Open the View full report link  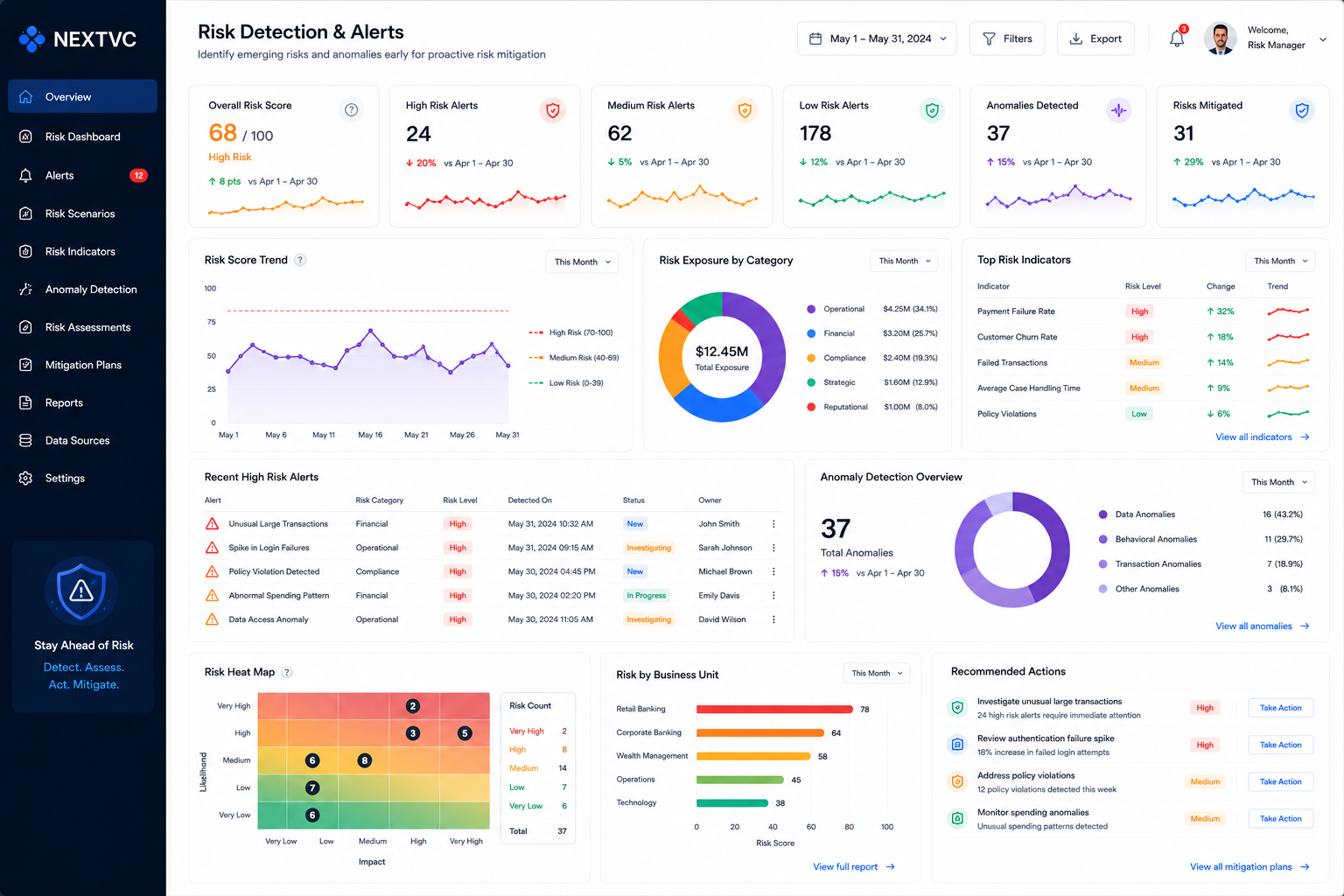tap(854, 867)
